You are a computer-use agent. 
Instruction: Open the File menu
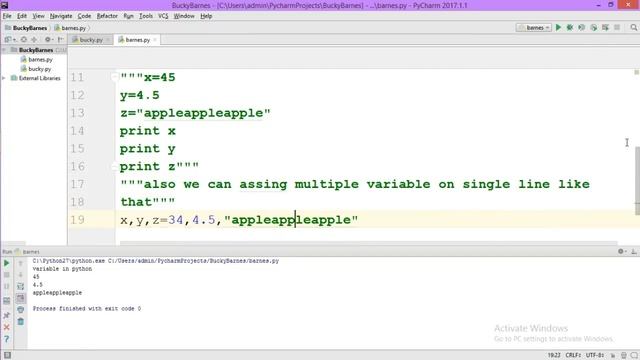click(x=7, y=16)
